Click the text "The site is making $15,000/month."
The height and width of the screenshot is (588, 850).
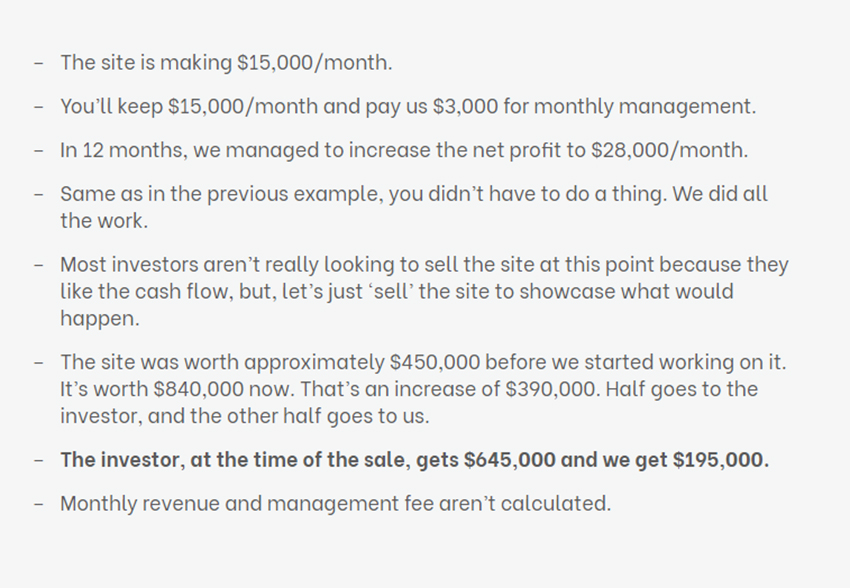click(226, 62)
